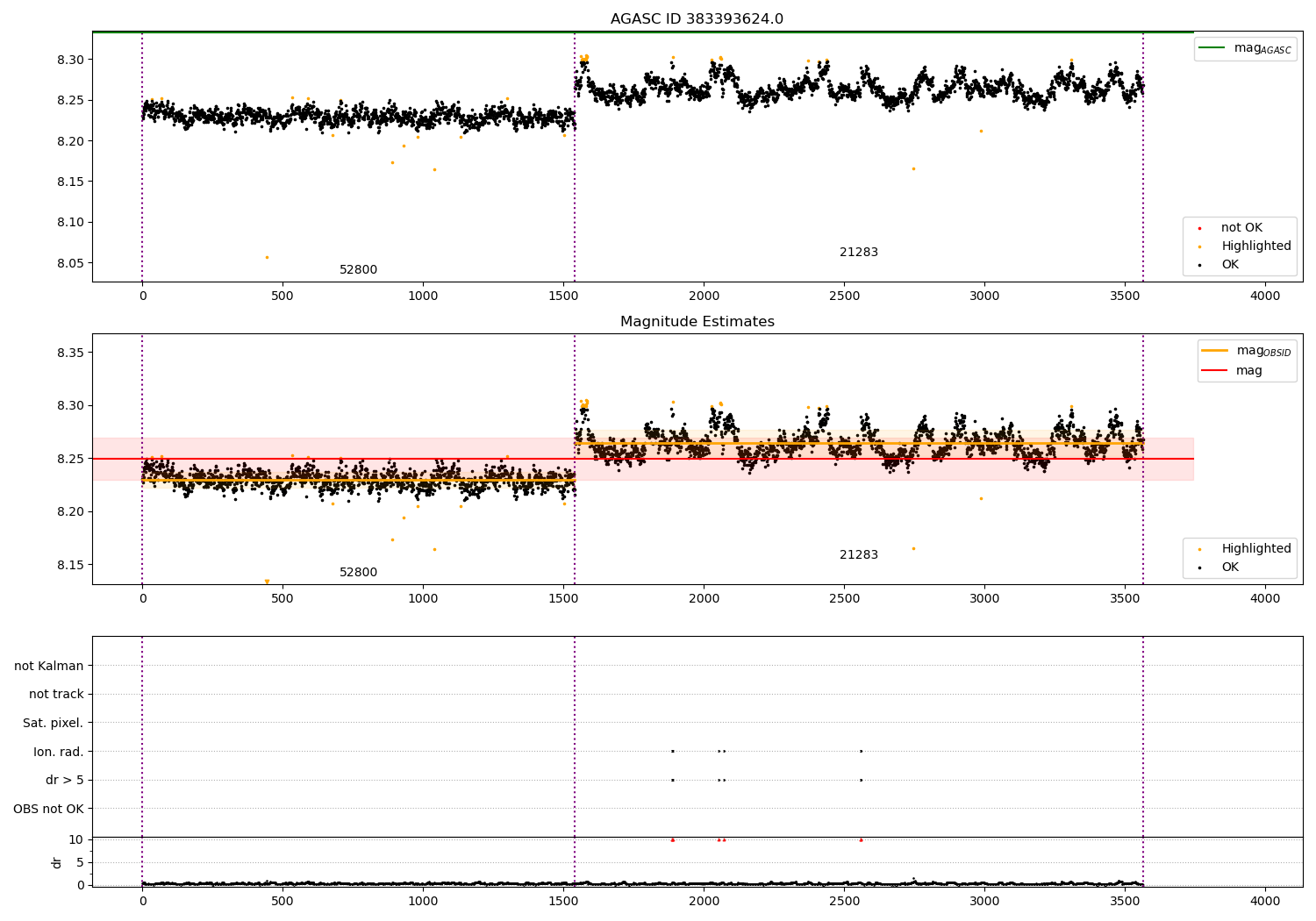Click the 'Ion. rad.' flag marker near x 2560
The width and height of the screenshot is (1316, 921).
[x=861, y=751]
